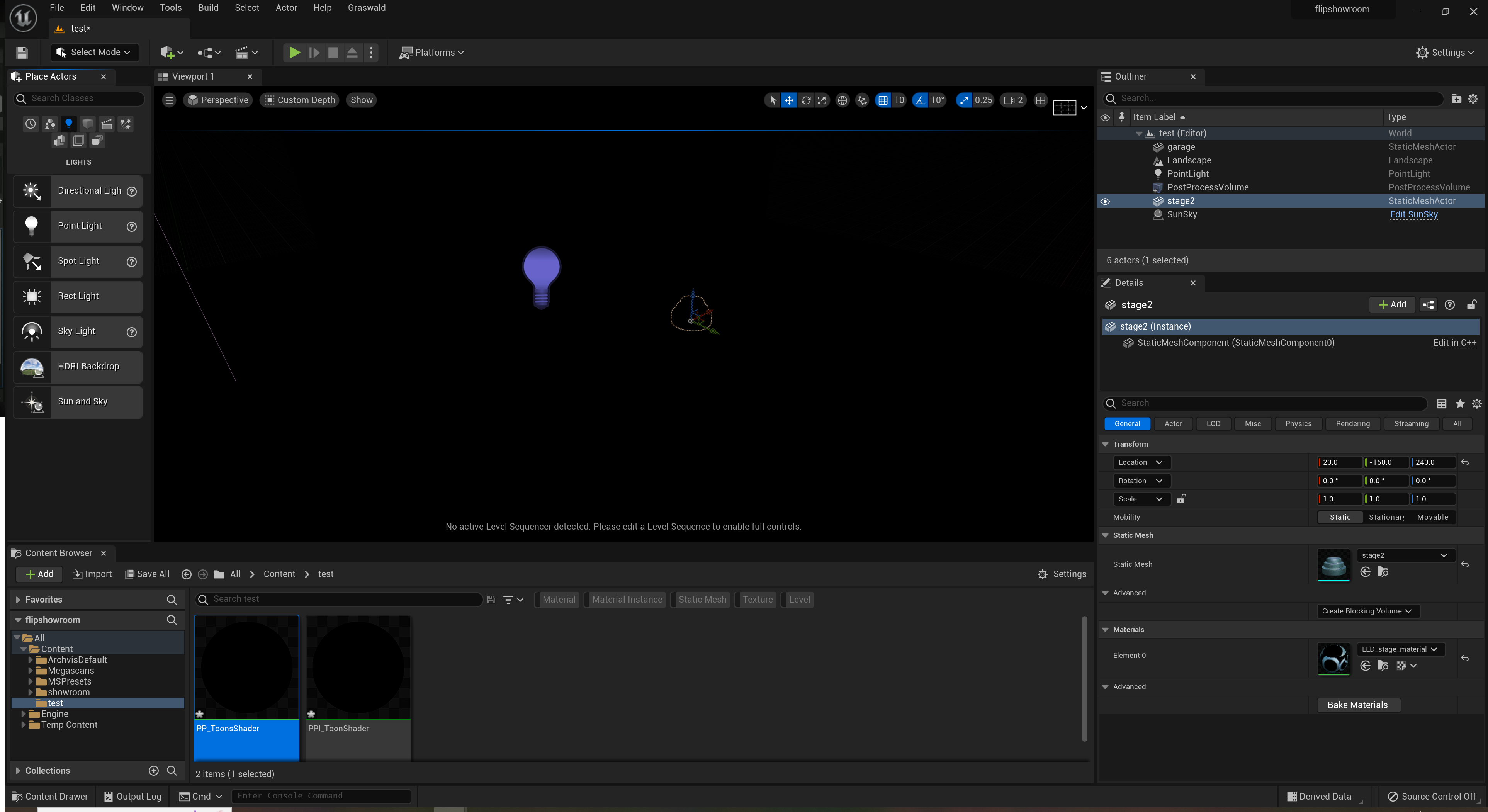Switch to the Rendering details tab

pyautogui.click(x=1352, y=423)
